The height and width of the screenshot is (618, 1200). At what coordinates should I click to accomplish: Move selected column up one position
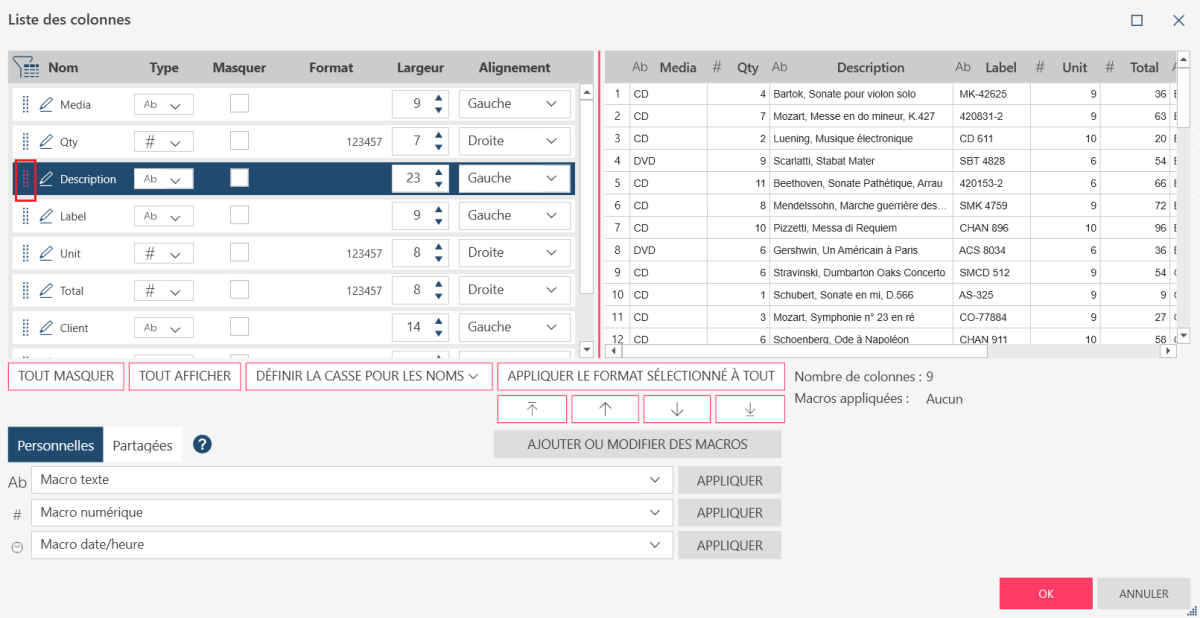[x=604, y=409]
